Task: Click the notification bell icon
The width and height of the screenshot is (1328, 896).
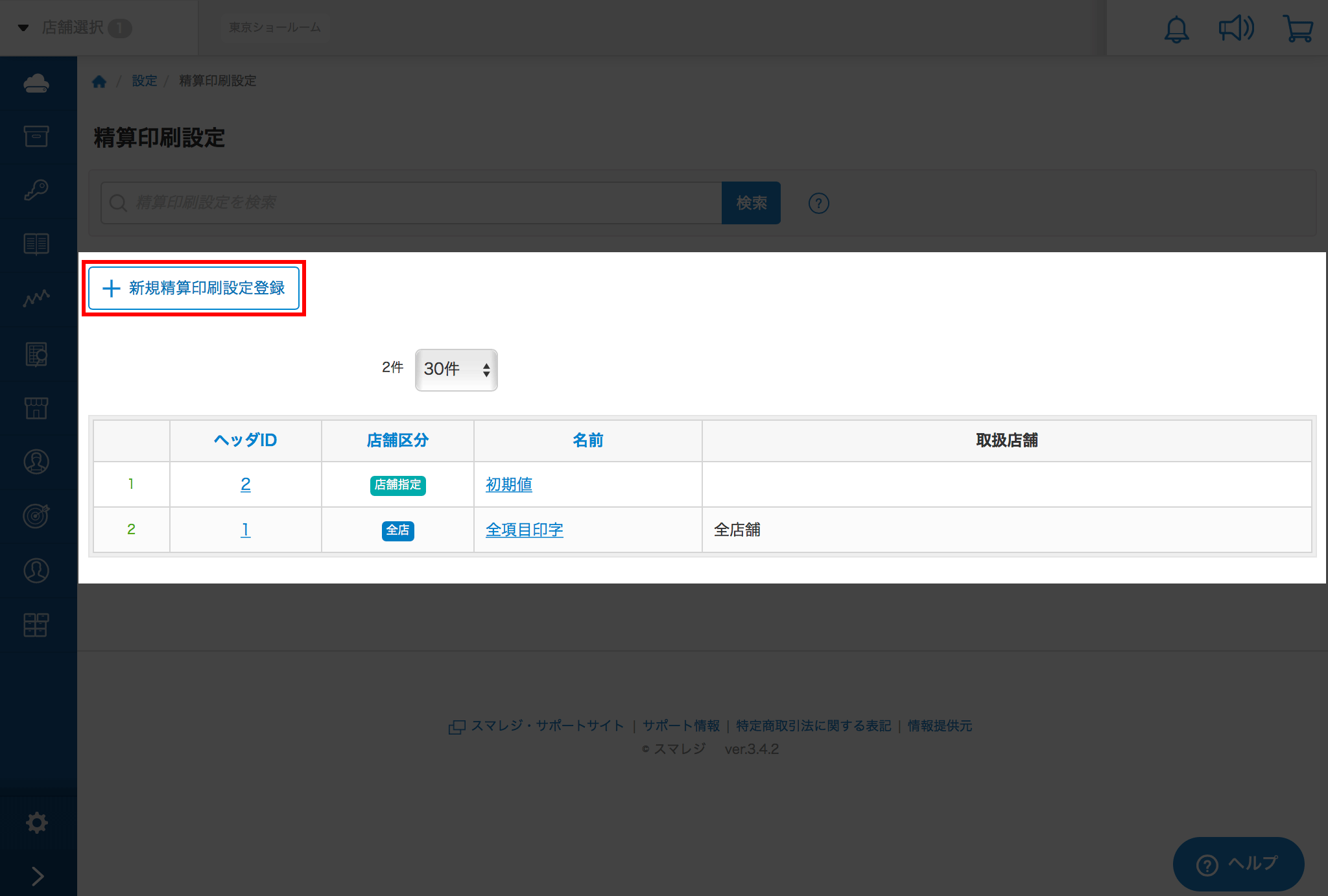Action: click(x=1176, y=29)
